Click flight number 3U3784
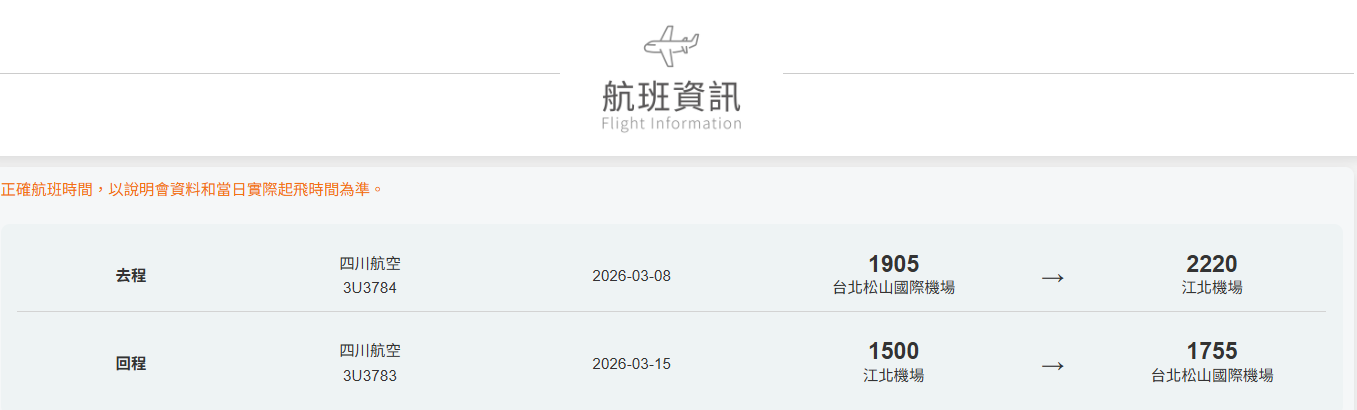Viewport: 1357px width, 410px height. [370, 288]
